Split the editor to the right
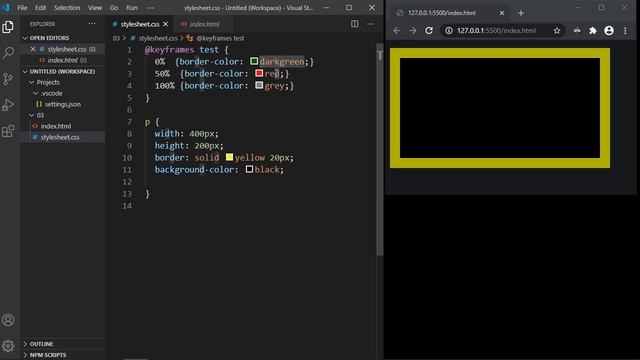The image size is (640, 360). pyautogui.click(x=355, y=24)
